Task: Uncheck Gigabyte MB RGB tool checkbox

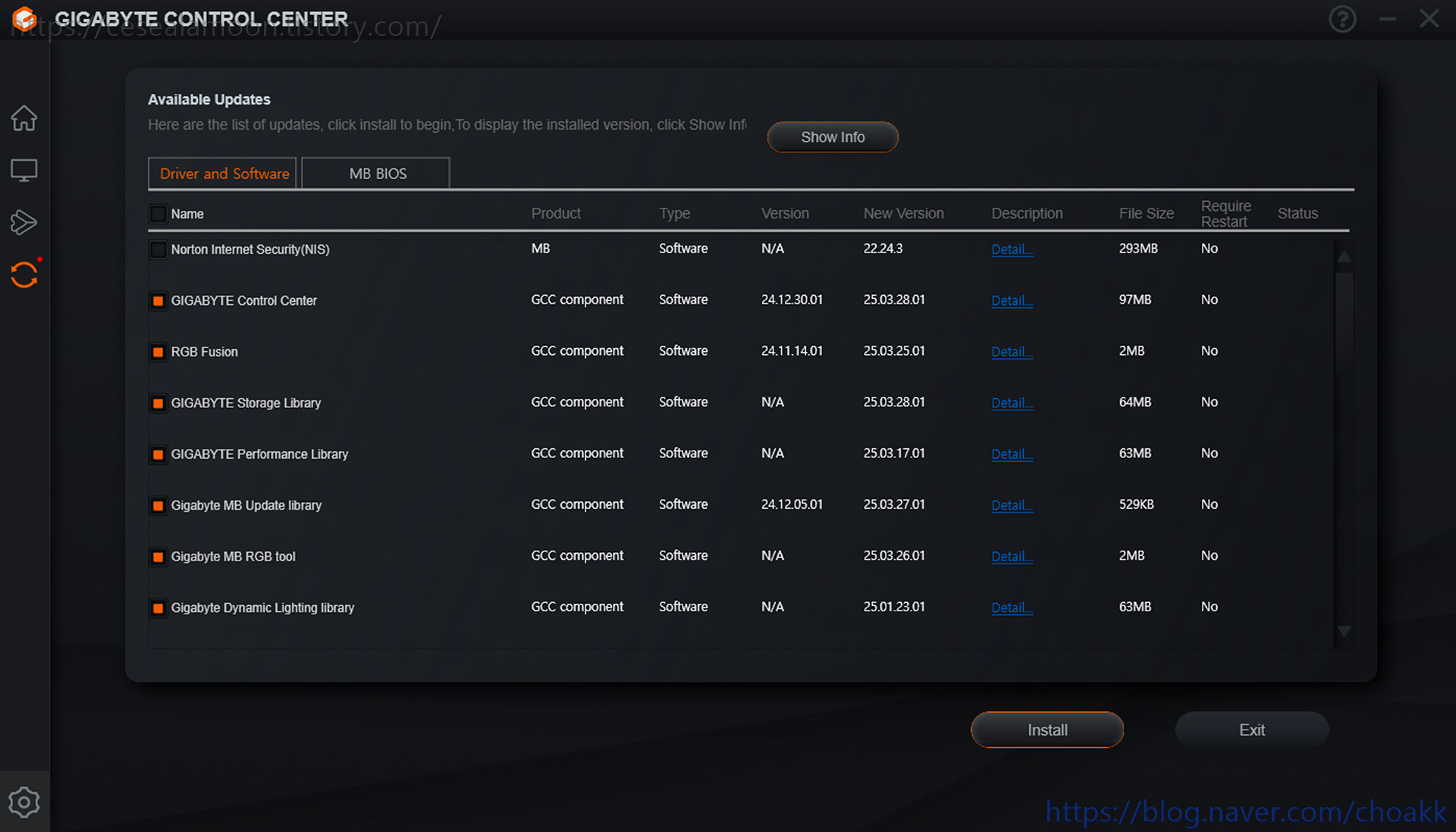Action: 158,557
